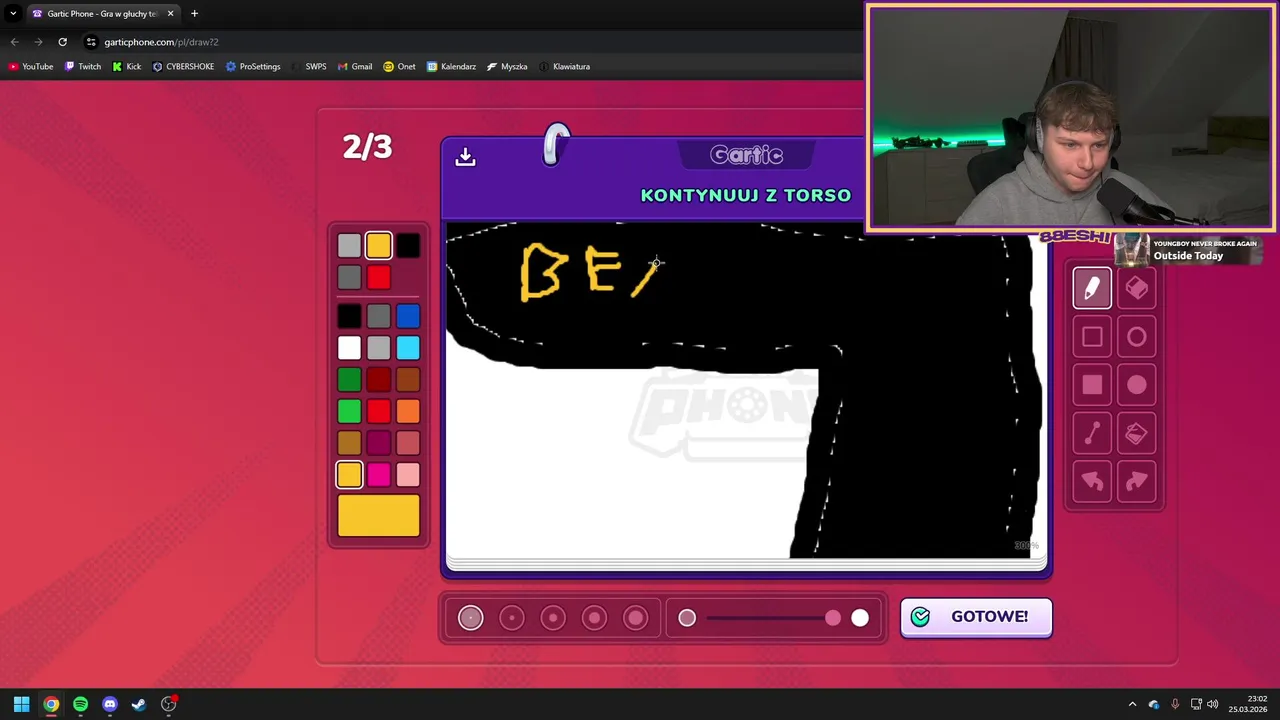Redo the undone drawing stroke

pos(1137,482)
